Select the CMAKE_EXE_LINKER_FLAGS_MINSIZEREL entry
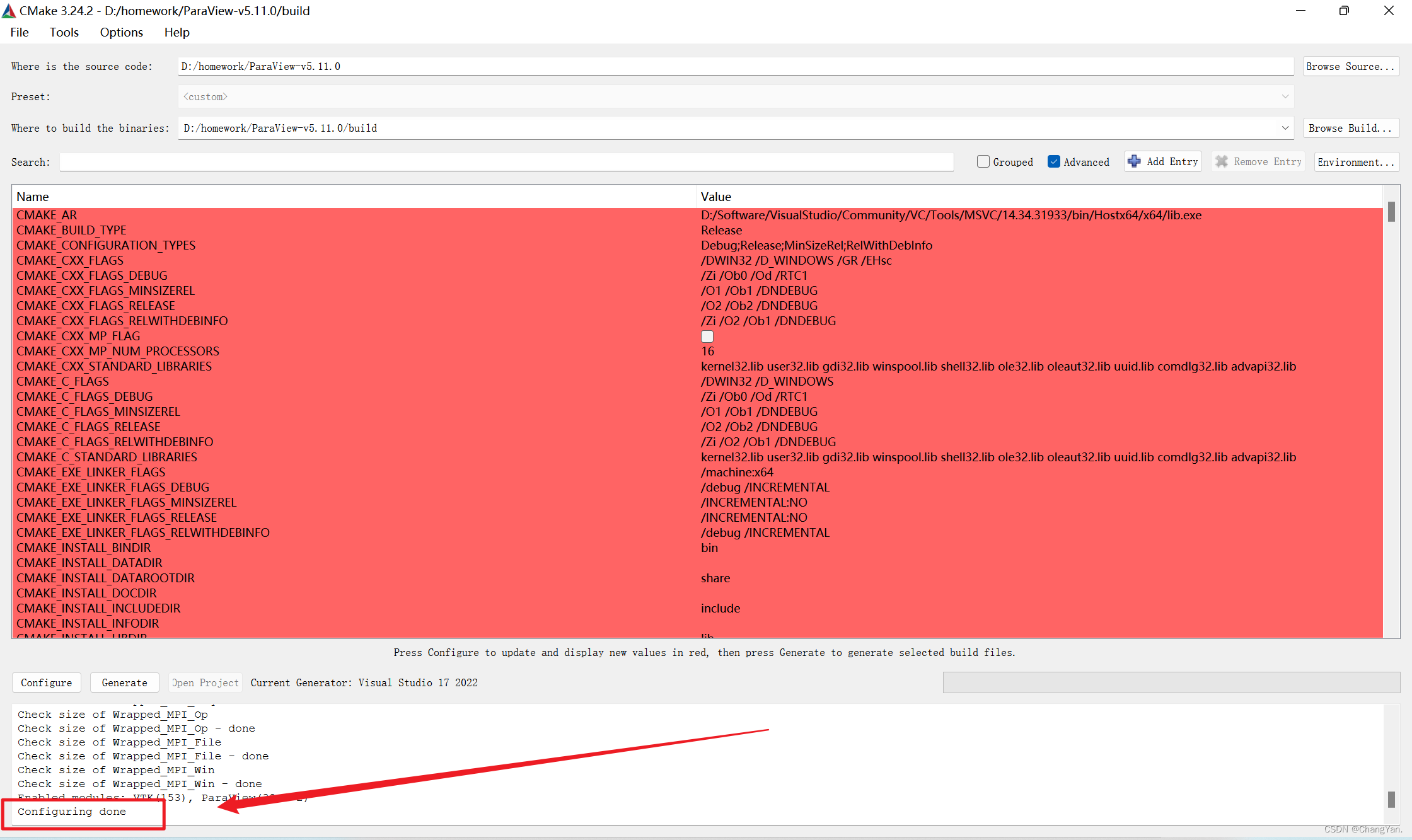 126,502
